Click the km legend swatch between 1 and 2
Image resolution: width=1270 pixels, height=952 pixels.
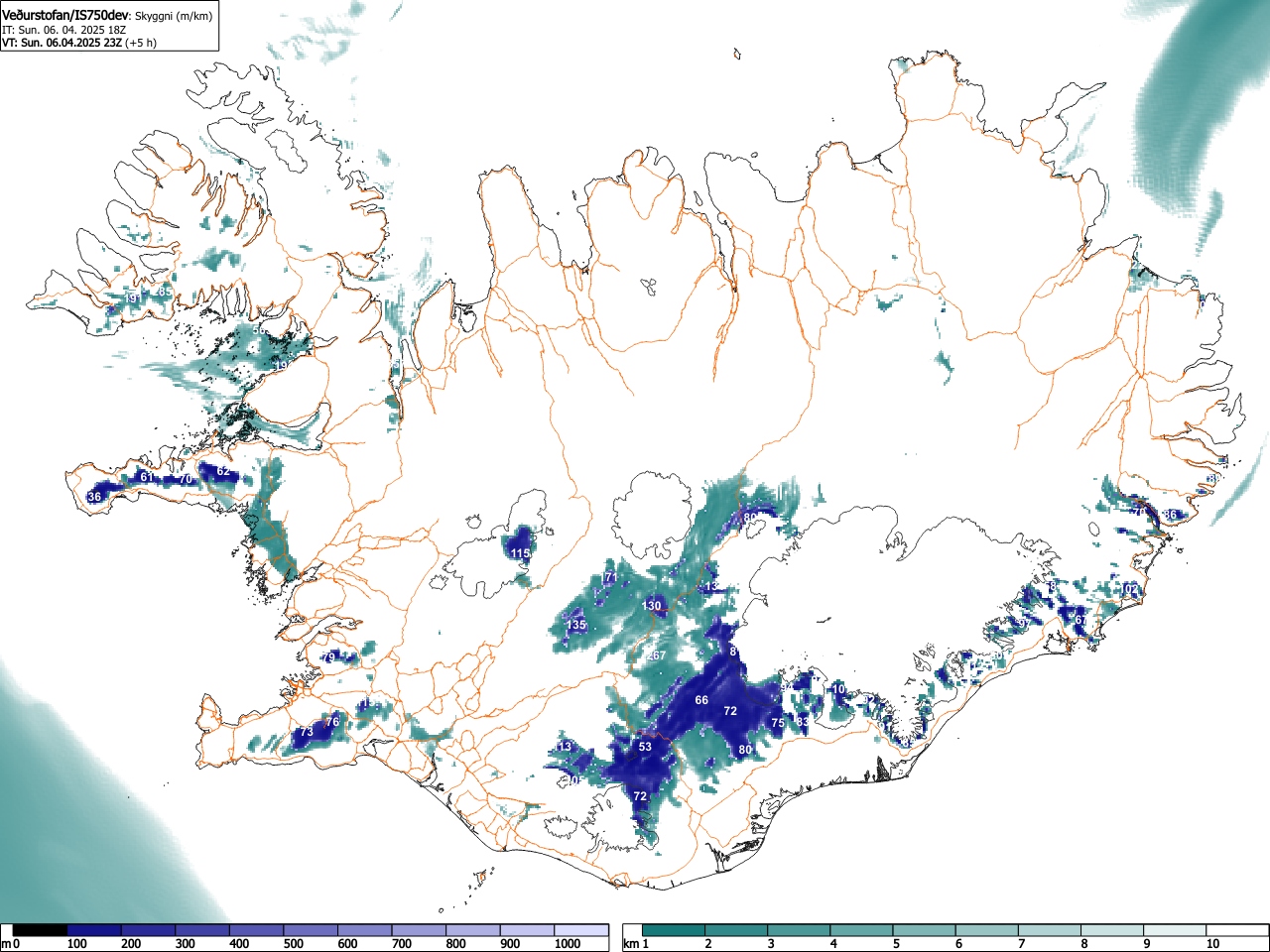(674, 930)
